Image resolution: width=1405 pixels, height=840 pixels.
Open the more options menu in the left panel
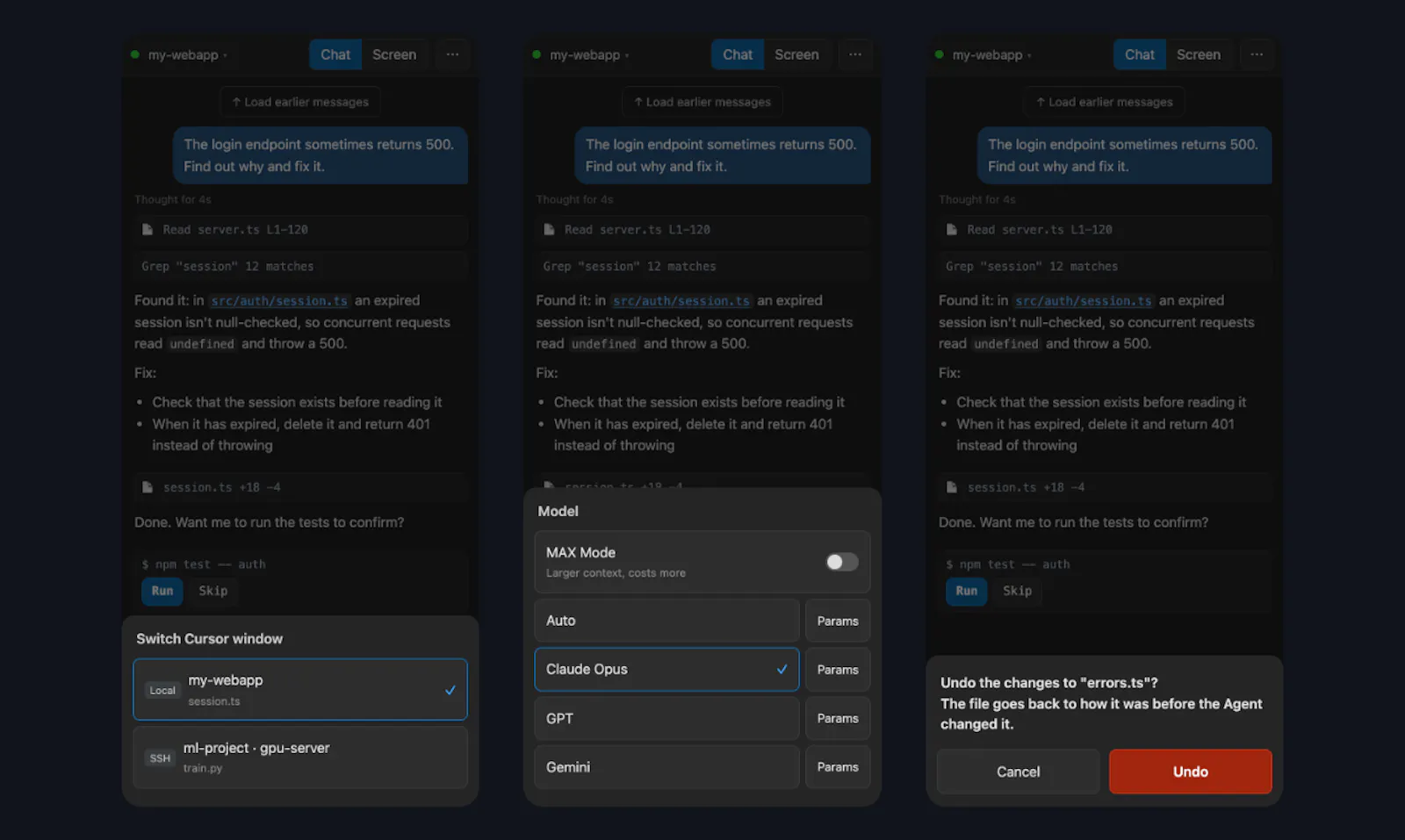452,54
